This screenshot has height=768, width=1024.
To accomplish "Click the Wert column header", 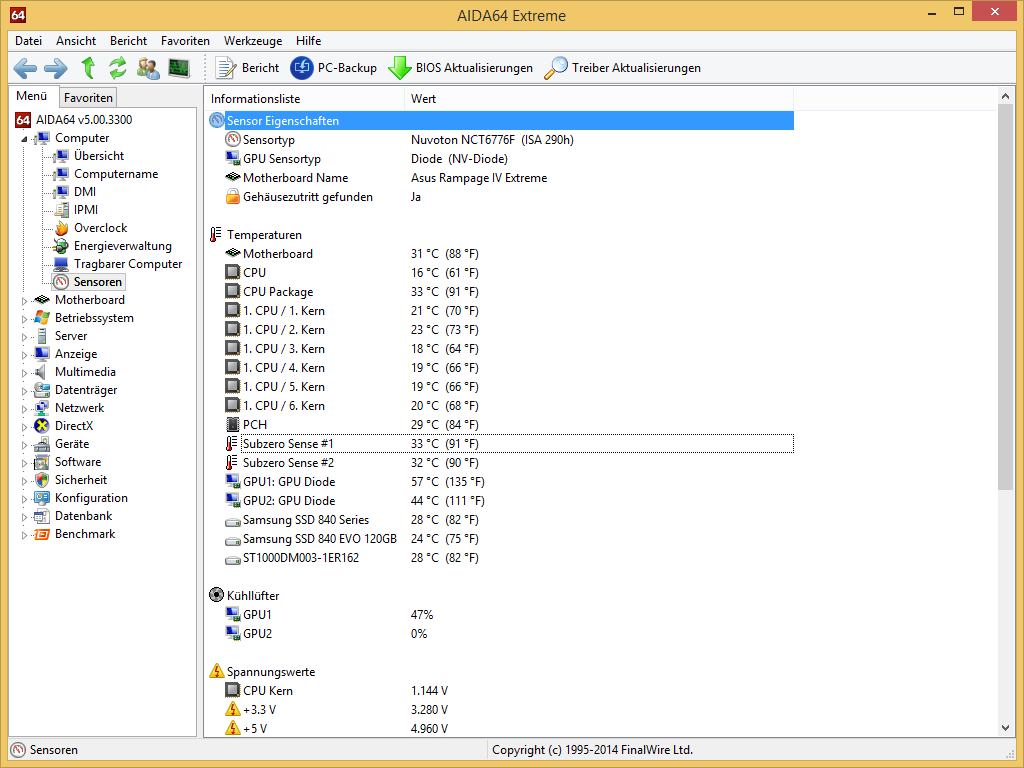I will 599,99.
